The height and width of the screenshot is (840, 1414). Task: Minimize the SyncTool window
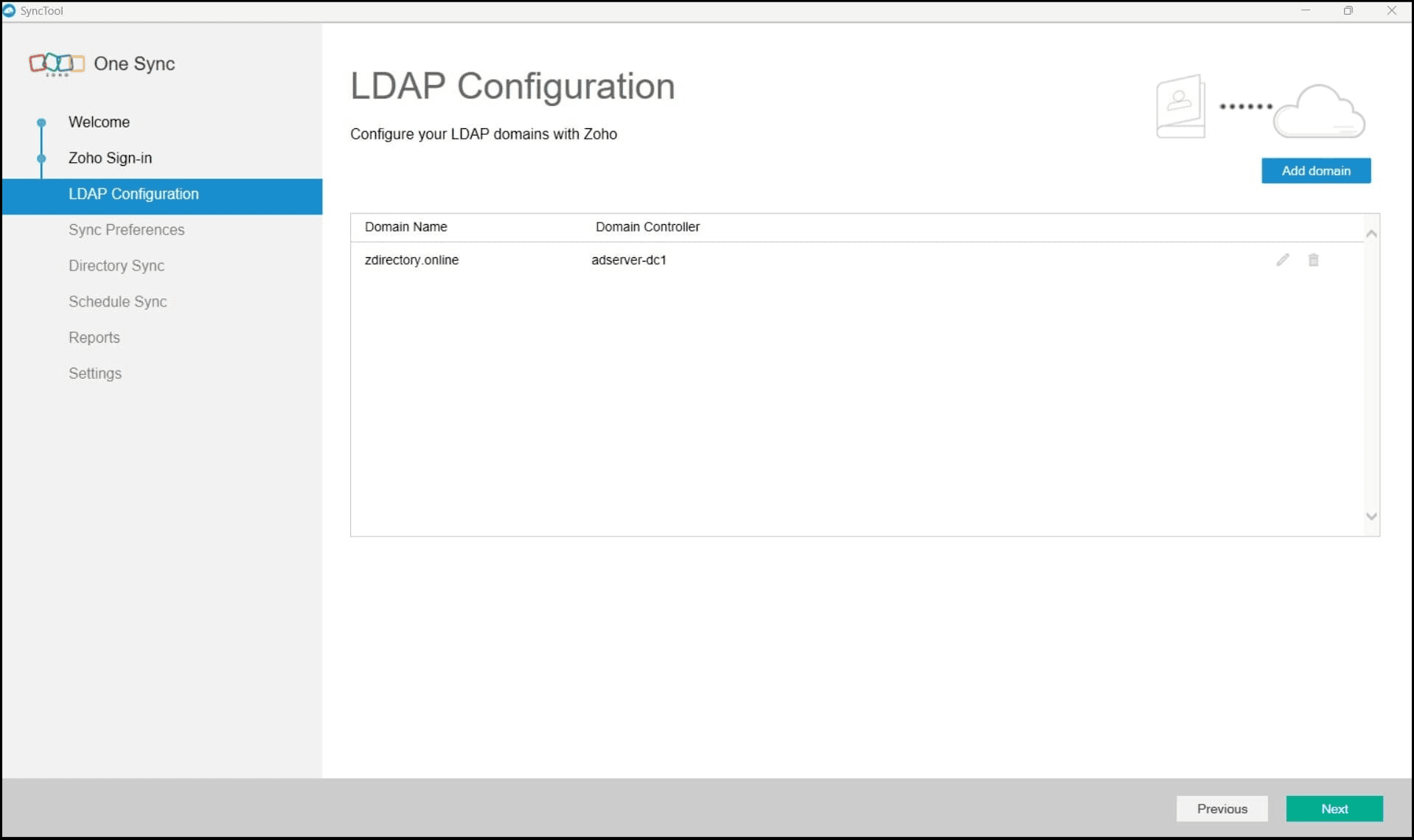coord(1305,11)
